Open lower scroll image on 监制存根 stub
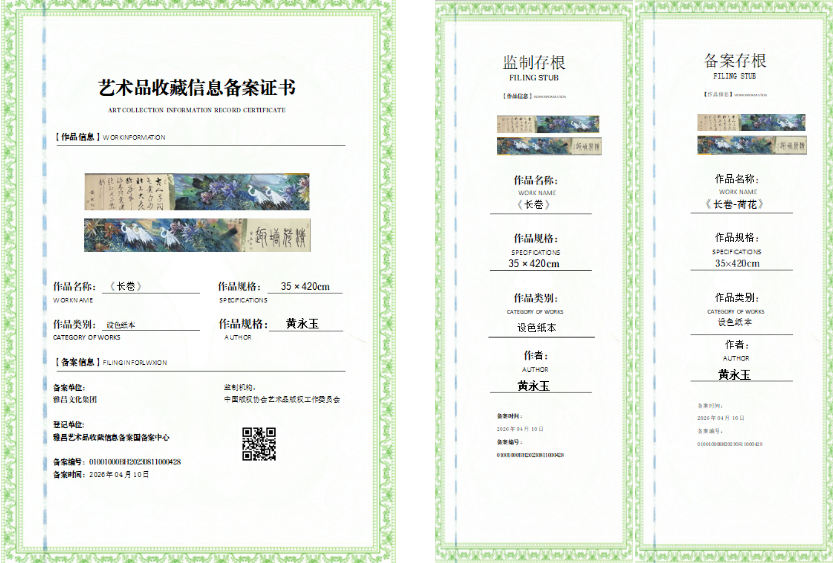This screenshot has height=563, width=833. click(549, 146)
